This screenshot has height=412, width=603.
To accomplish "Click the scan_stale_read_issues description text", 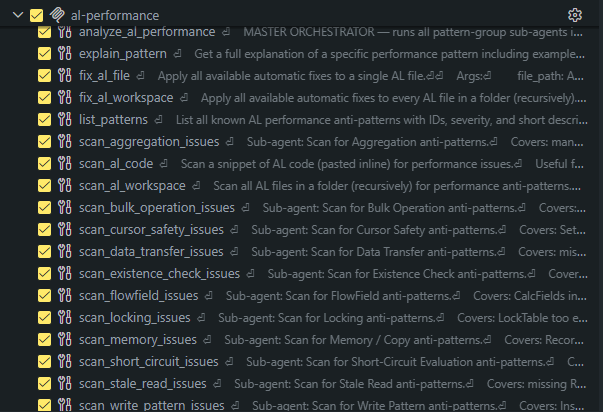I will click(x=410, y=384).
